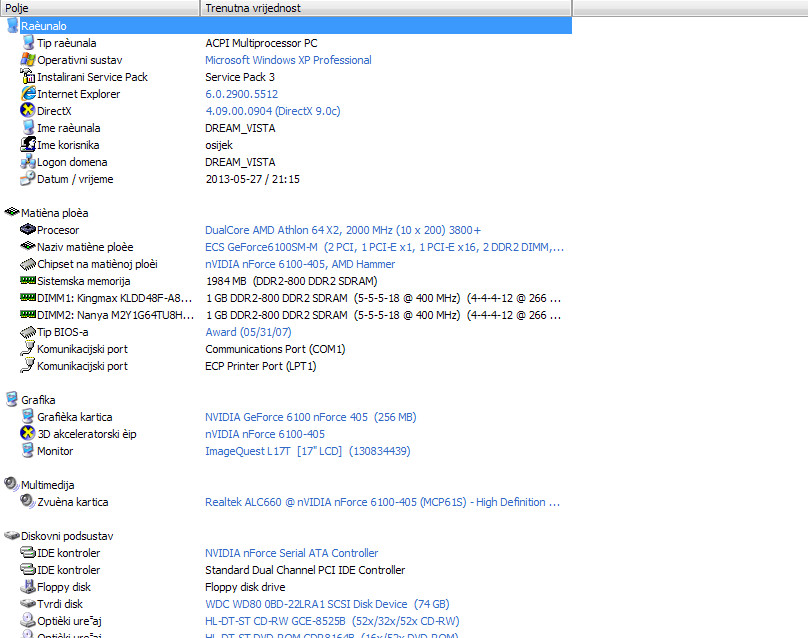The image size is (808, 638).
Task: Click the Tip raèunala computer icon
Action: click(28, 43)
